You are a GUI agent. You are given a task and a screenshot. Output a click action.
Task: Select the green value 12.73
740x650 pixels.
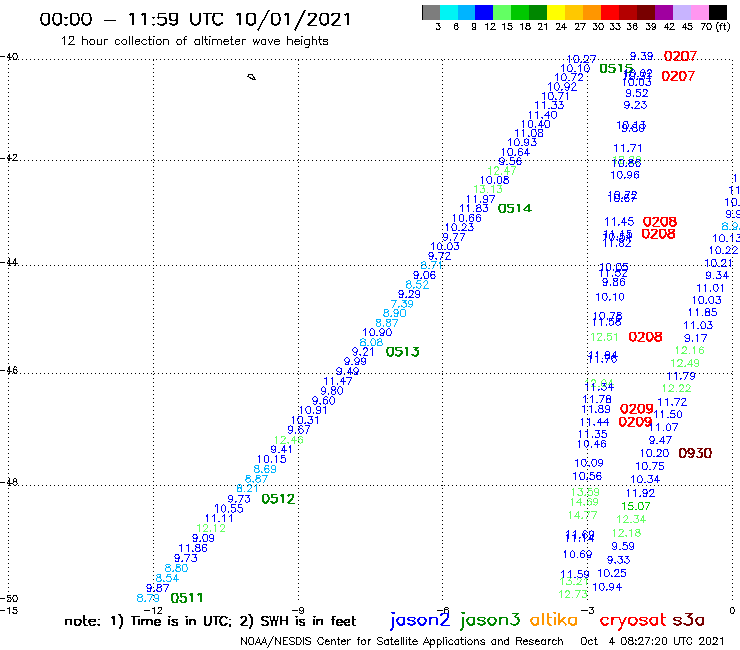pos(573,594)
